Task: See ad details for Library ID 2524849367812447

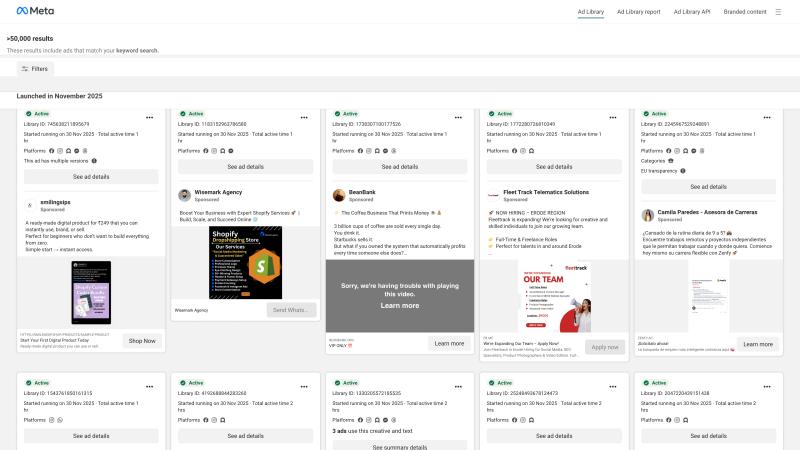Action: coord(554,436)
